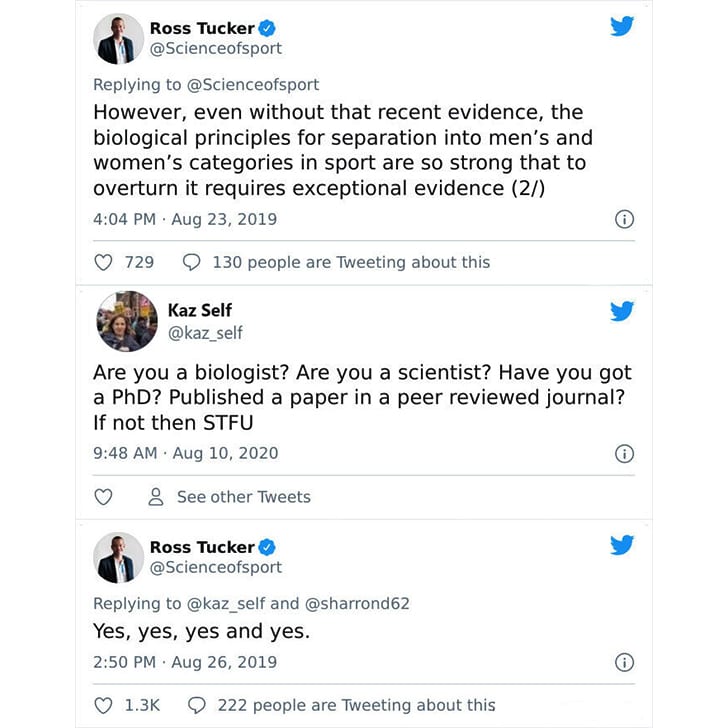Like the tweet with 729 likes
Screen dimensions: 728x728
(103, 262)
